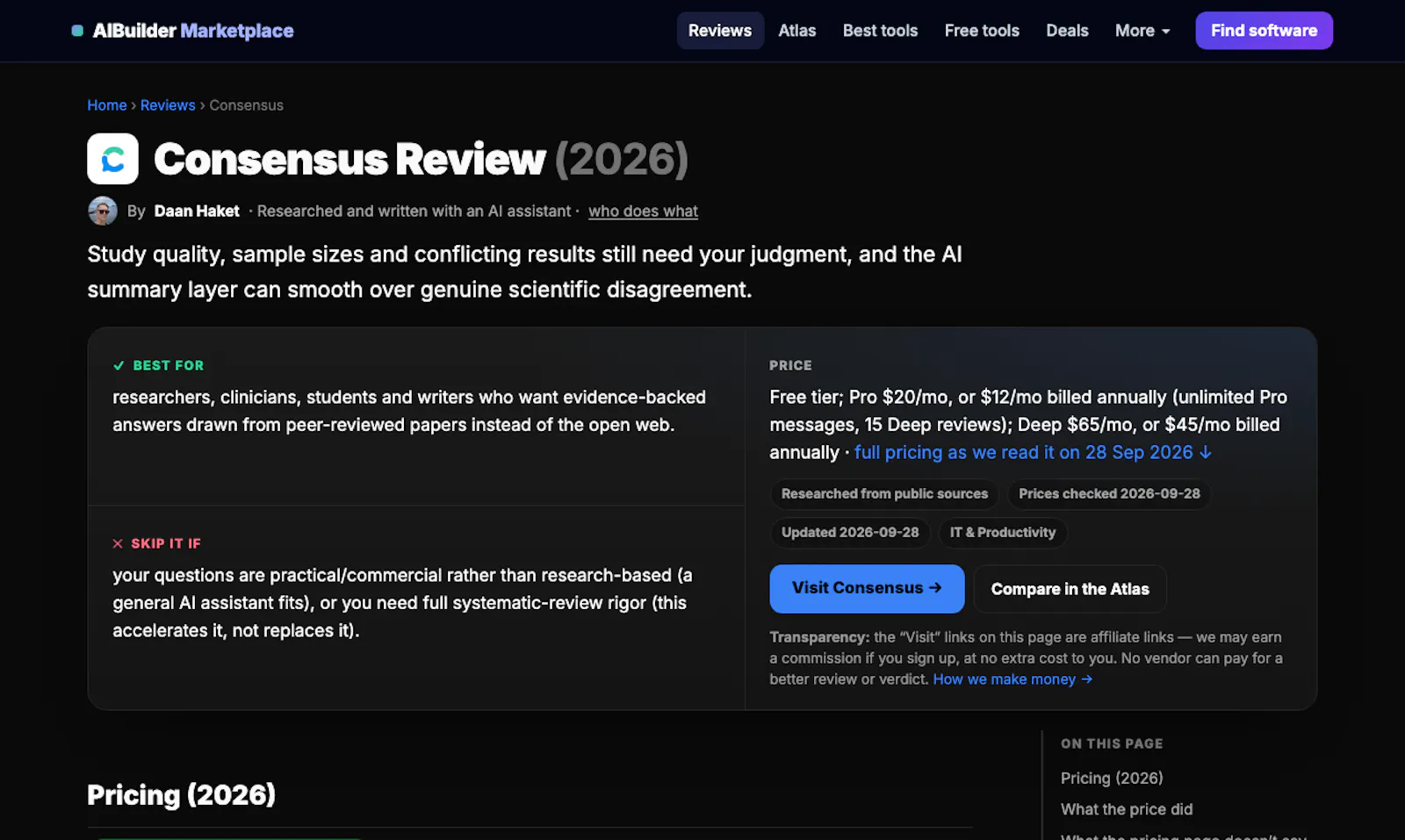Click the 'Pricing (2026)' section heading

click(x=181, y=794)
